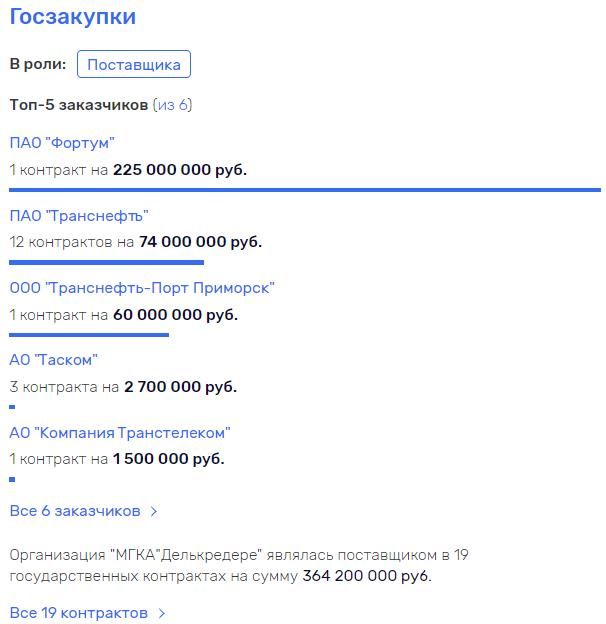Image resolution: width=606 pixels, height=624 pixels.
Task: Open ПАО "Транснефть" customer page
Action: click(x=79, y=215)
